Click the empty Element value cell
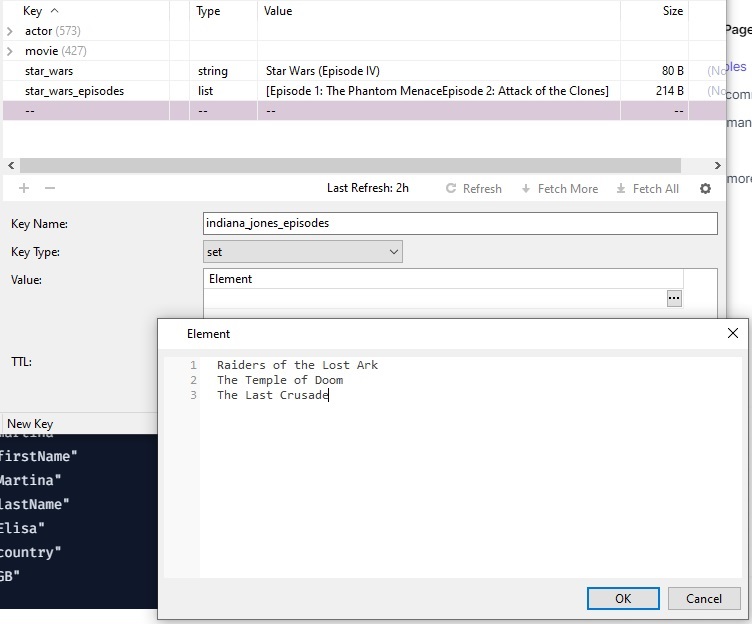Viewport: 752px width, 624px height. point(435,298)
